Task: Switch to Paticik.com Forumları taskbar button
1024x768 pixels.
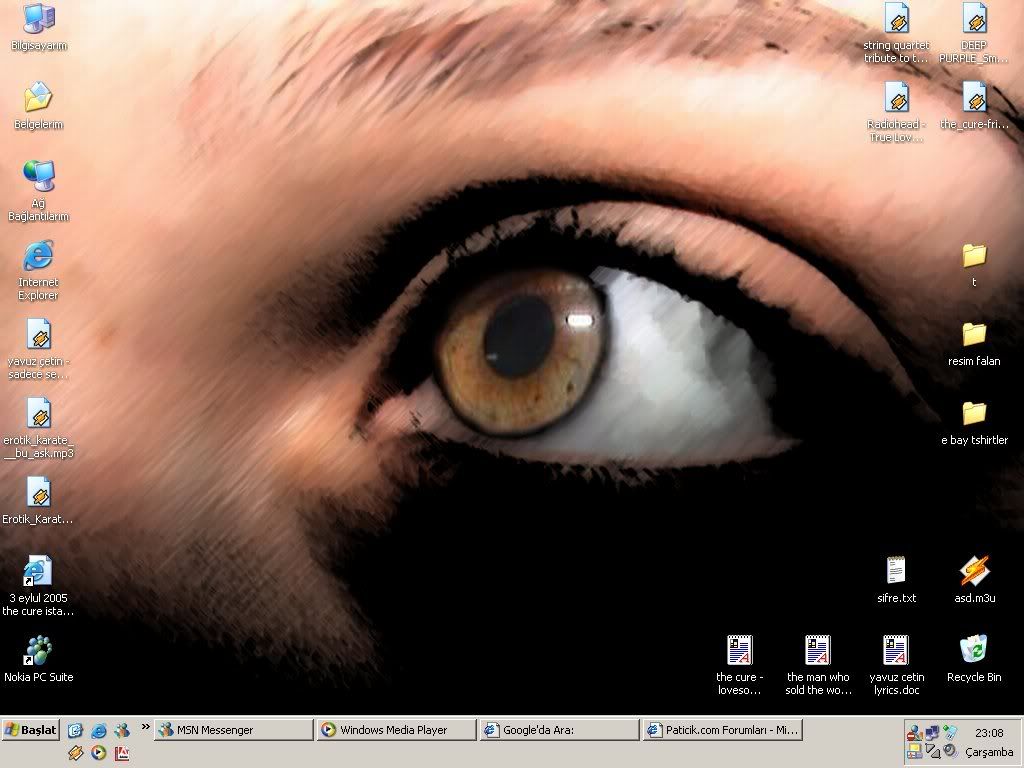Action: pyautogui.click(x=722, y=729)
